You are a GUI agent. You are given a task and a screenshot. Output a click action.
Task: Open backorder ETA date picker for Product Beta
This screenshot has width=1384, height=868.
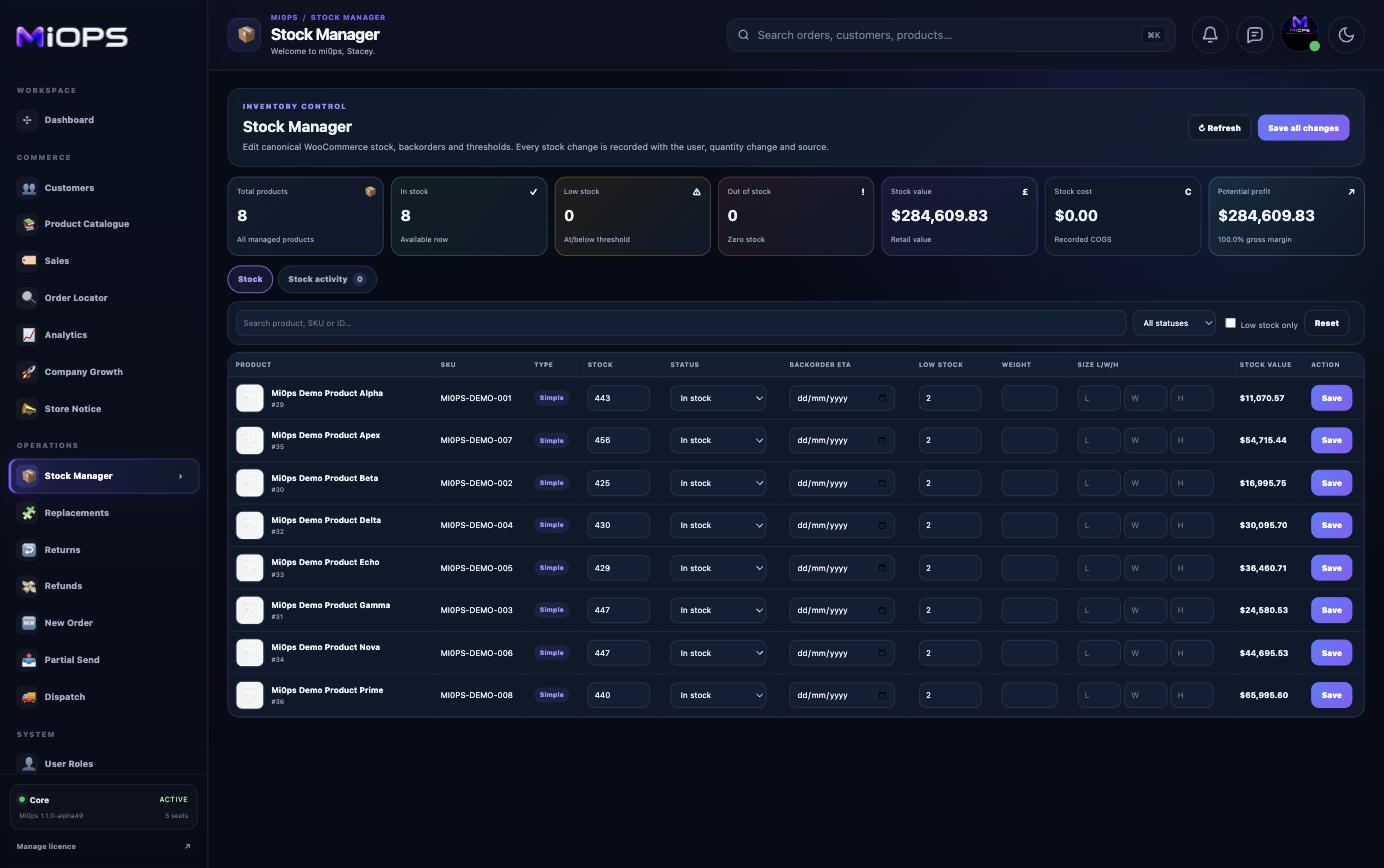pyautogui.click(x=841, y=483)
